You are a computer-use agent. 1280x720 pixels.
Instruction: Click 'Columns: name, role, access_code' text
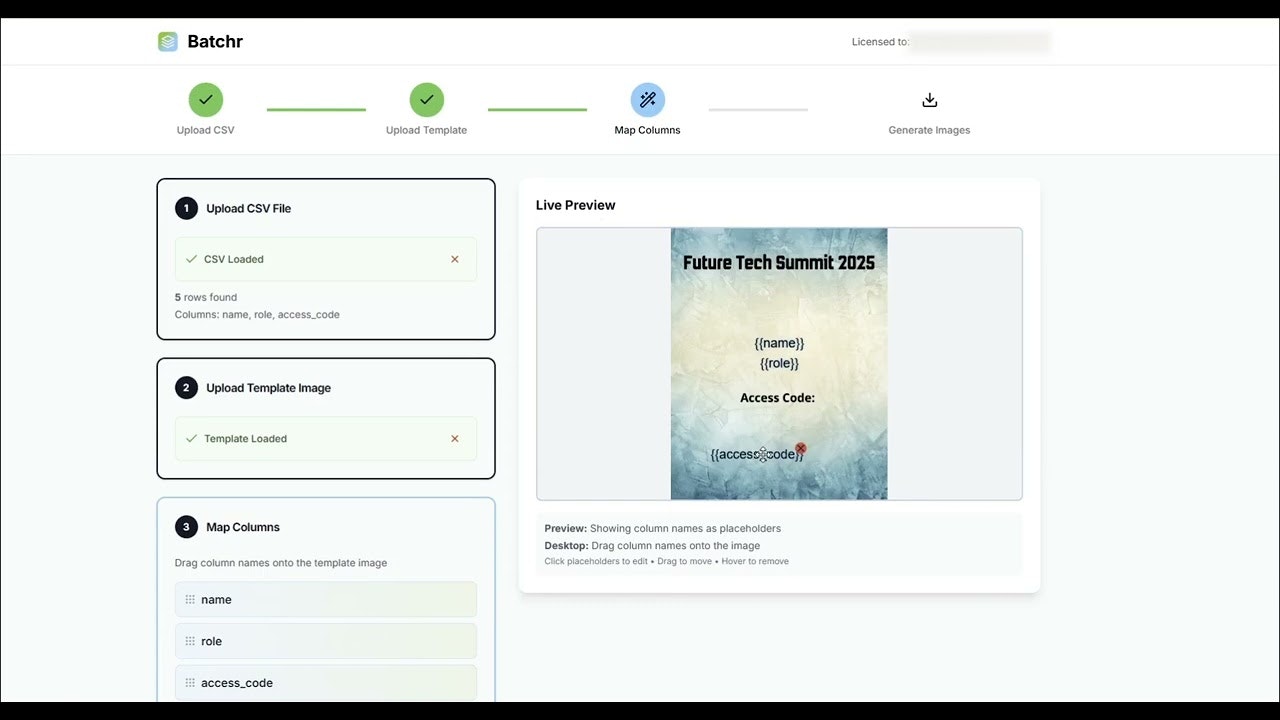(257, 314)
